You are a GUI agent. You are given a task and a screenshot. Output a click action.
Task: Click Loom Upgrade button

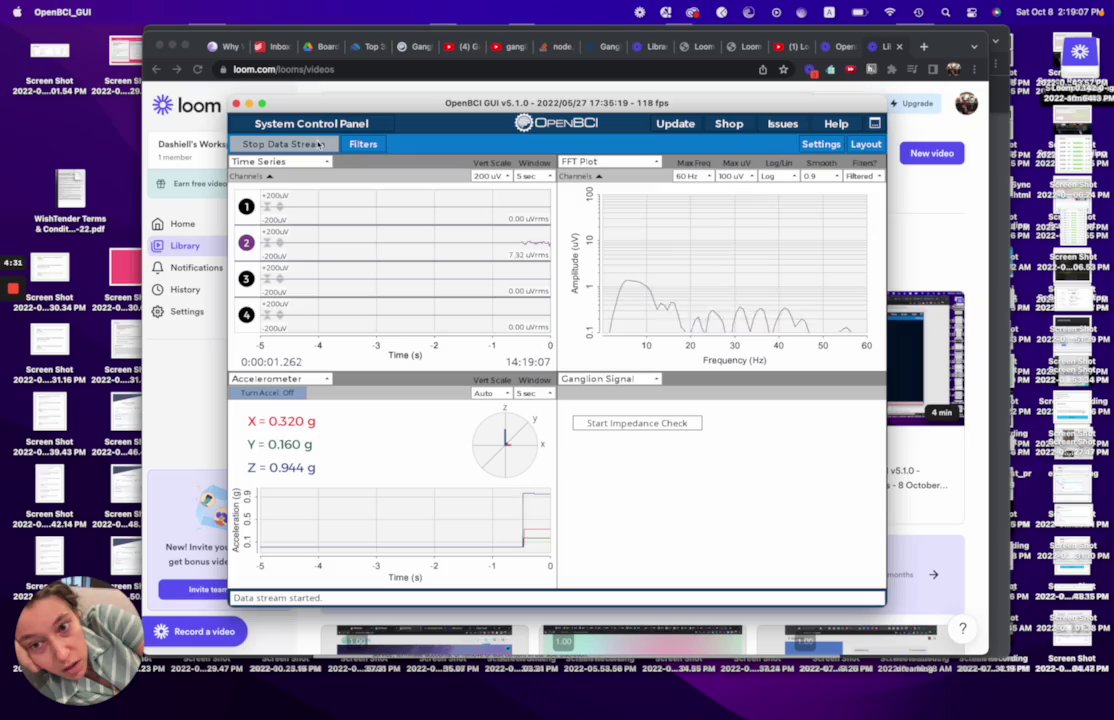tap(912, 104)
